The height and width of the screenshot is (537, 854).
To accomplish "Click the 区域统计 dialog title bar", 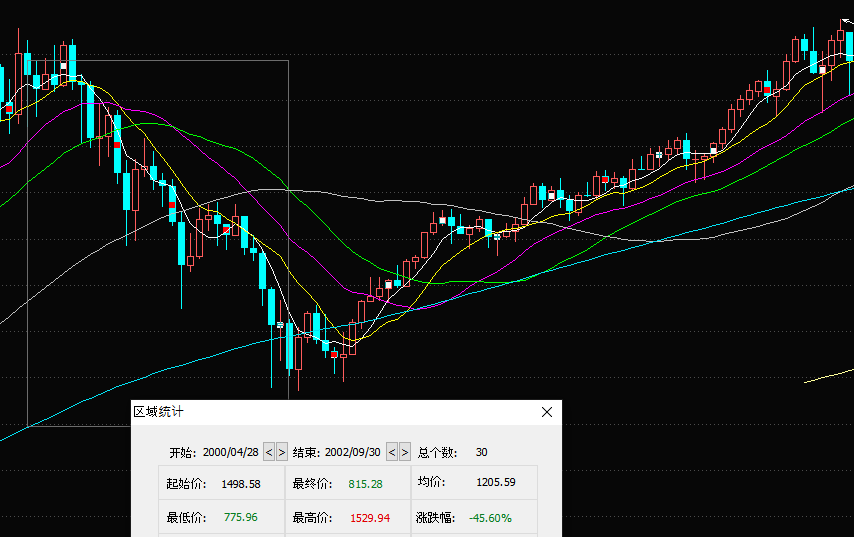I will pos(330,412).
